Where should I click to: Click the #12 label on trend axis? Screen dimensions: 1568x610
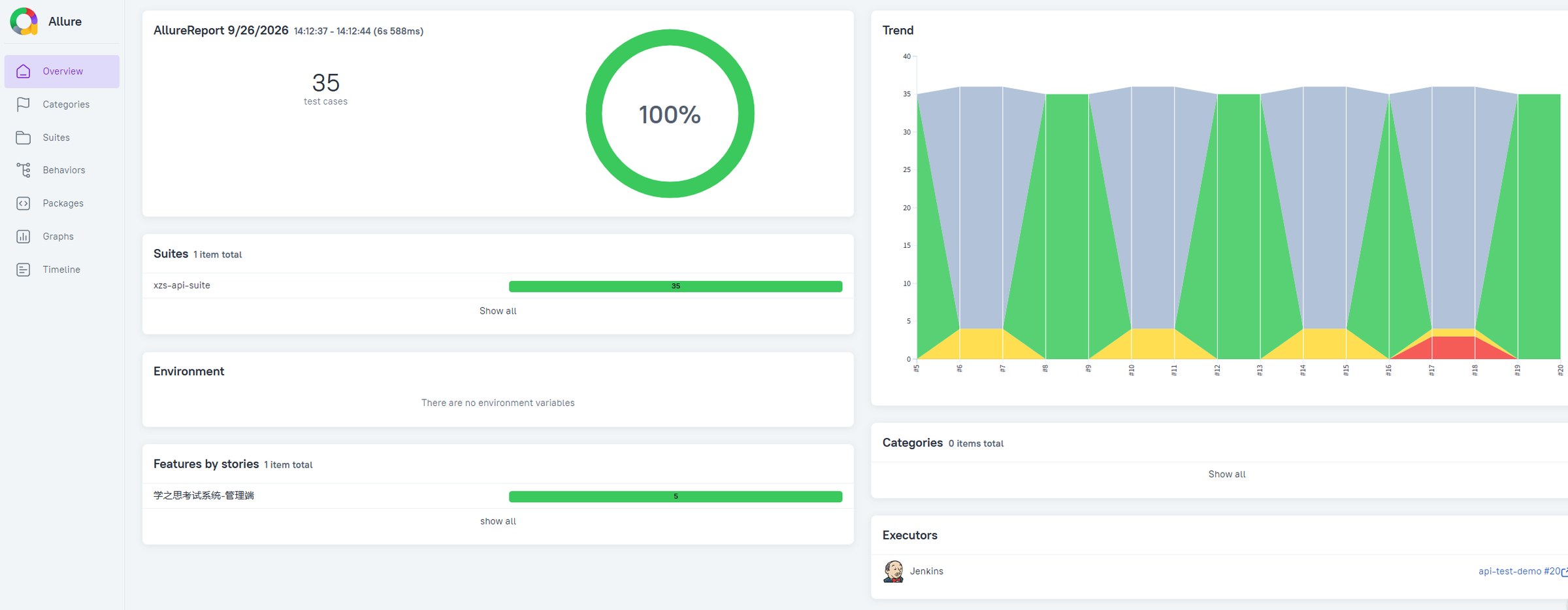click(x=1217, y=370)
